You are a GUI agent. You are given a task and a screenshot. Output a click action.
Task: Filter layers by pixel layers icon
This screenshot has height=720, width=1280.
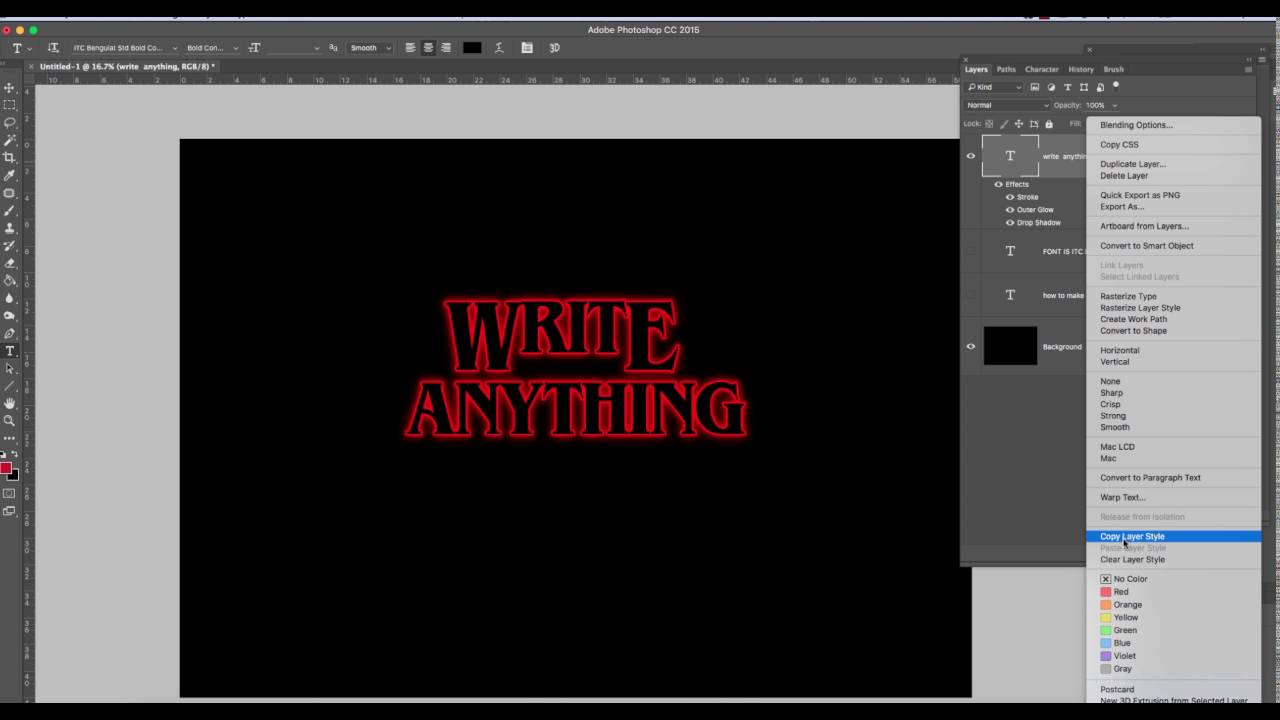click(1035, 87)
